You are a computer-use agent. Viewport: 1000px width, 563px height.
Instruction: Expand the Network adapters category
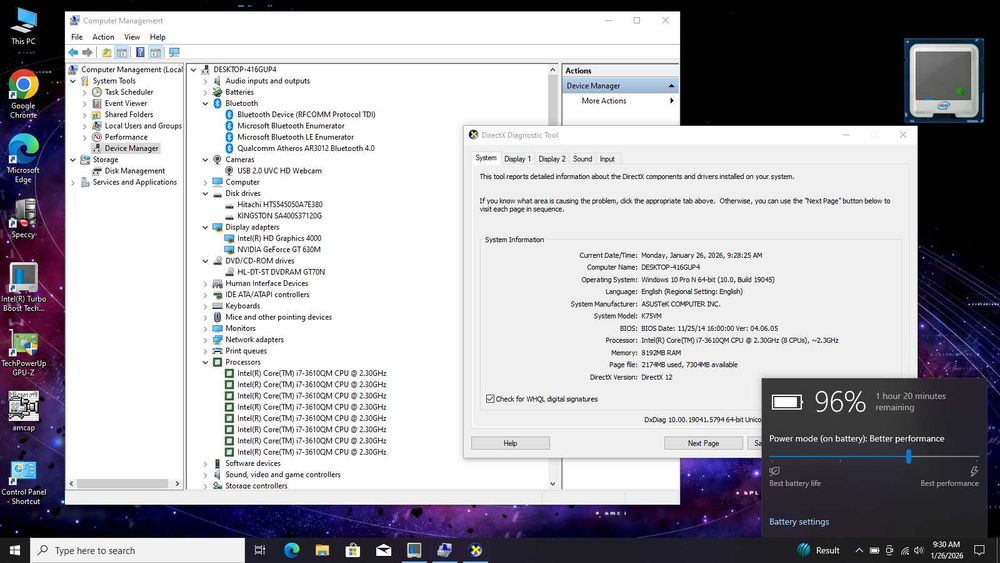tap(205, 340)
